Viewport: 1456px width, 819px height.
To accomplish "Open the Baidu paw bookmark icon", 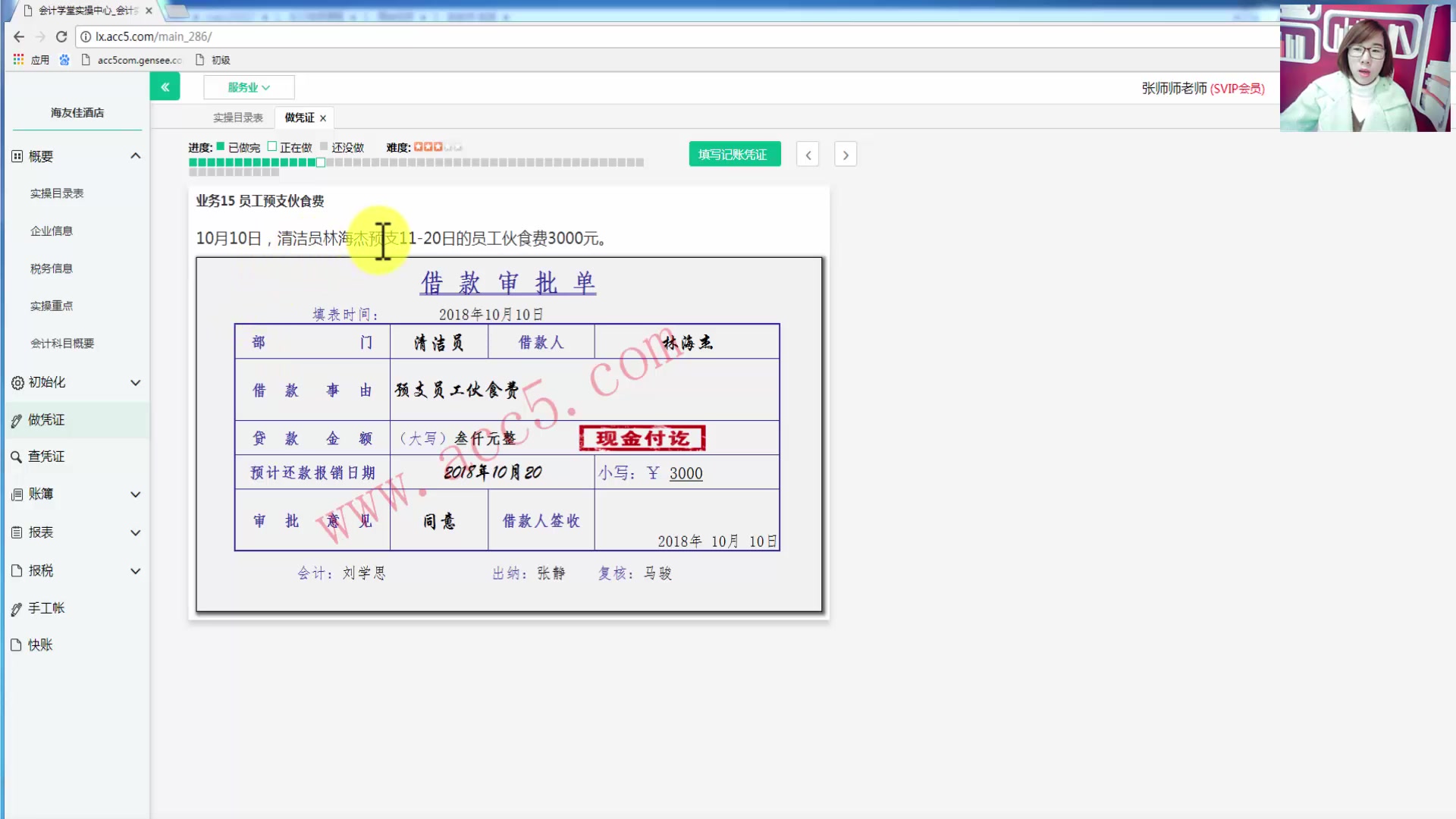I will tap(64, 60).
